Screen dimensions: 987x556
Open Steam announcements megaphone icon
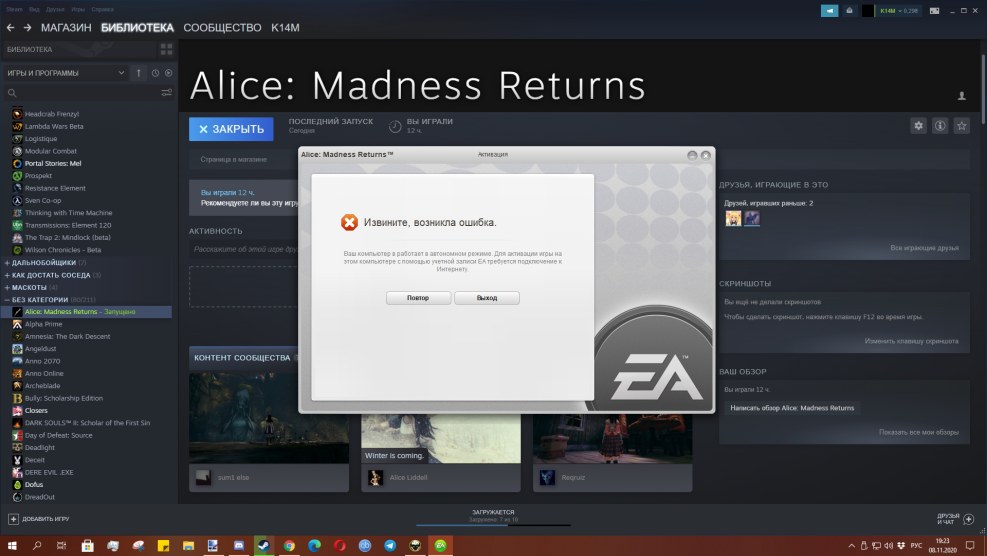click(x=829, y=11)
